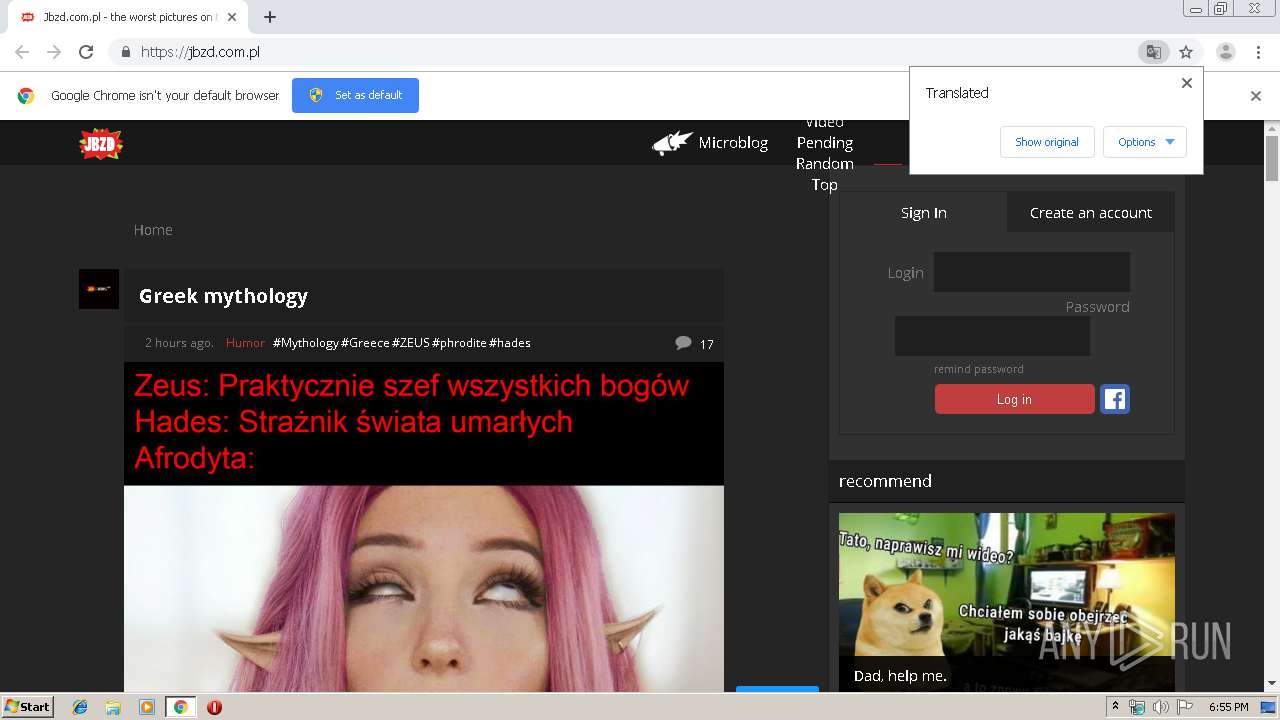
Task: Click the #Greece tag
Action: (365, 343)
